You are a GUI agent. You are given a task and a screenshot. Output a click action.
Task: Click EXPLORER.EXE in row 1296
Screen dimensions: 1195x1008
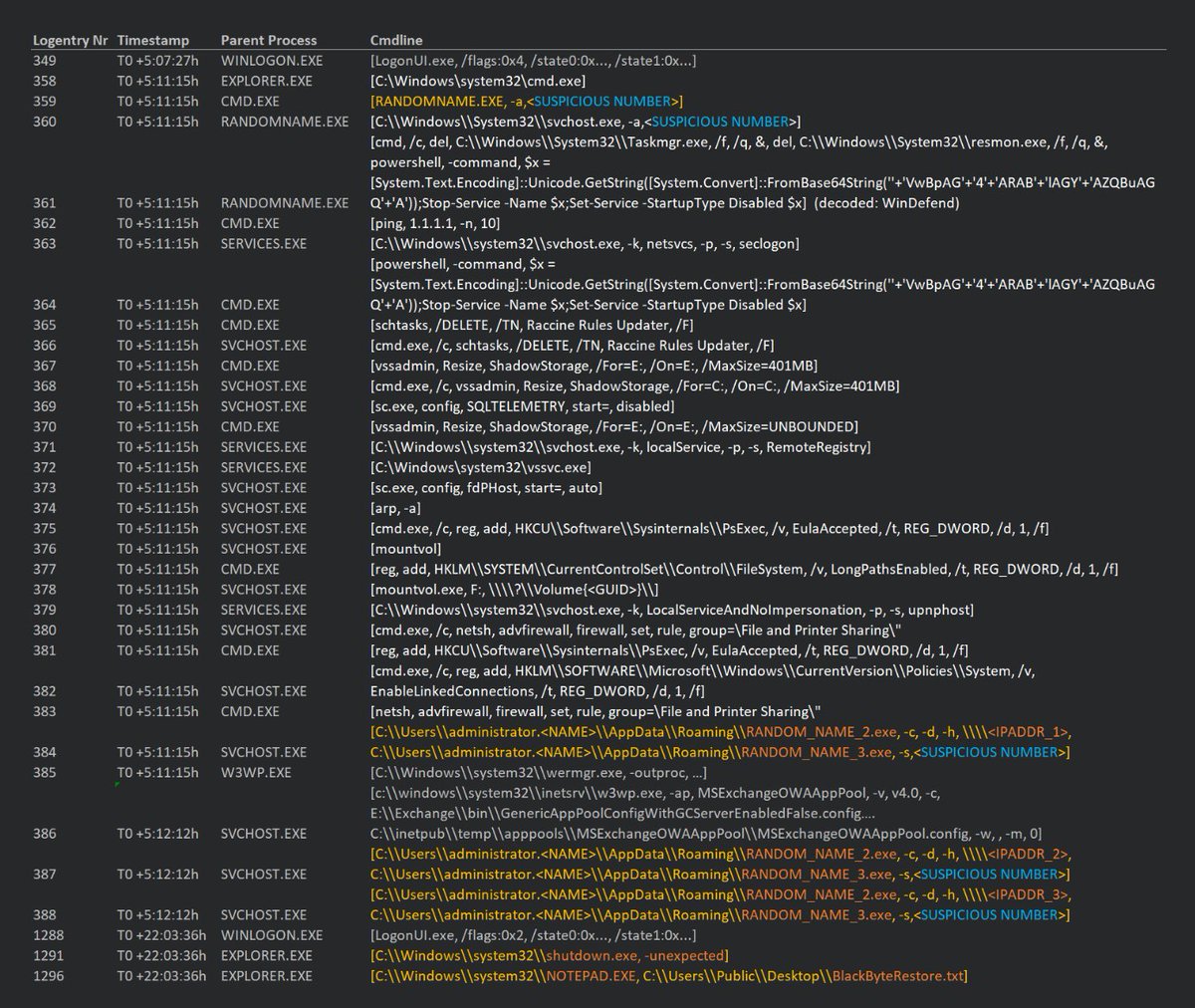point(266,977)
